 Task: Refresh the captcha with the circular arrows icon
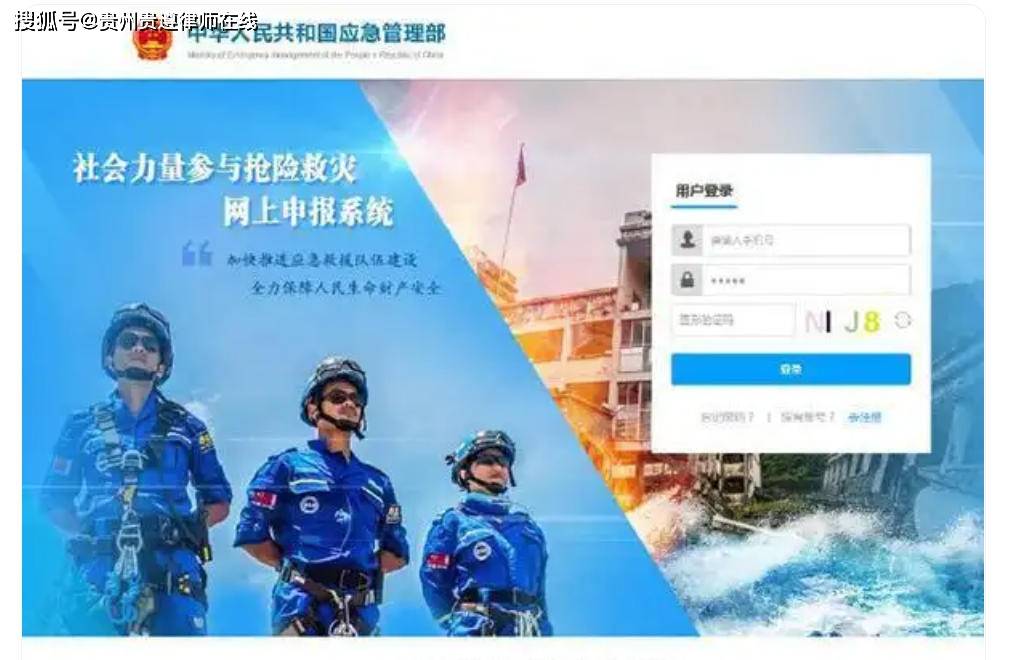[x=903, y=320]
